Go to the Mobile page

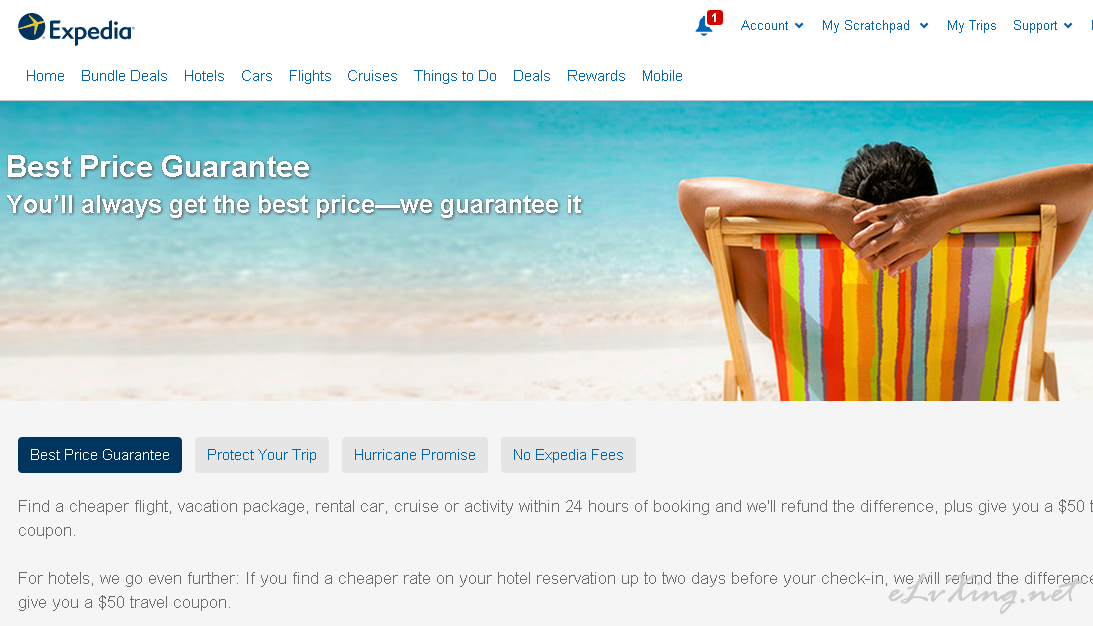[662, 76]
